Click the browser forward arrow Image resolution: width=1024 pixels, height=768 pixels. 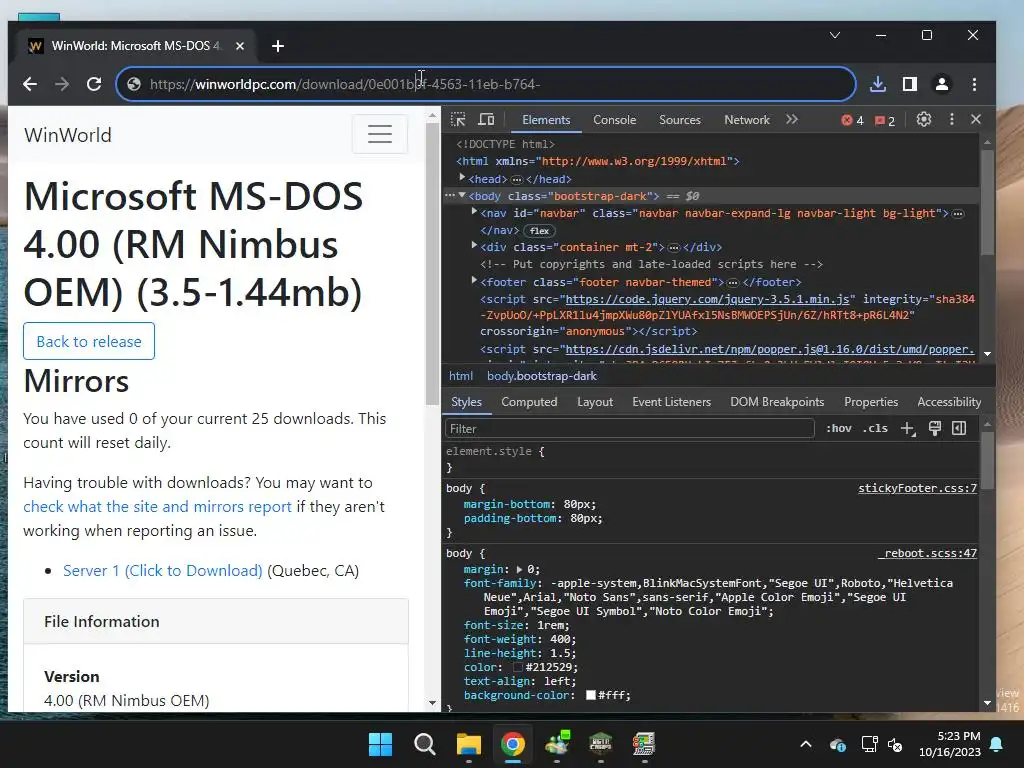(62, 84)
